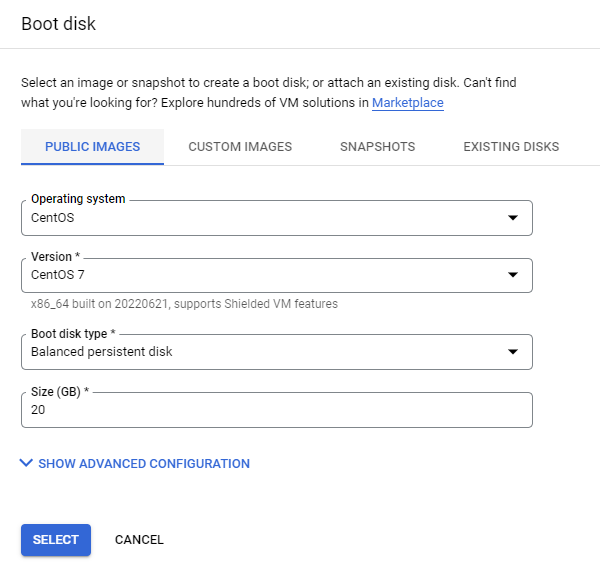The image size is (600, 569).
Task: Open the CentOS operating system selector
Action: click(x=277, y=218)
